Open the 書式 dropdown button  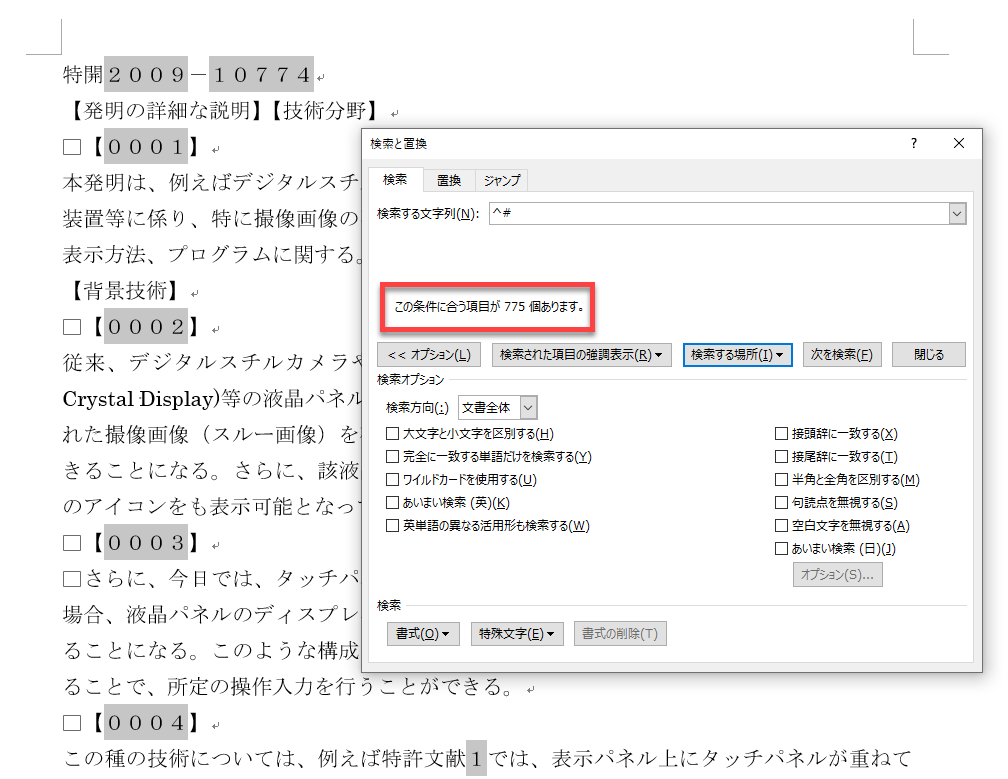tap(423, 634)
